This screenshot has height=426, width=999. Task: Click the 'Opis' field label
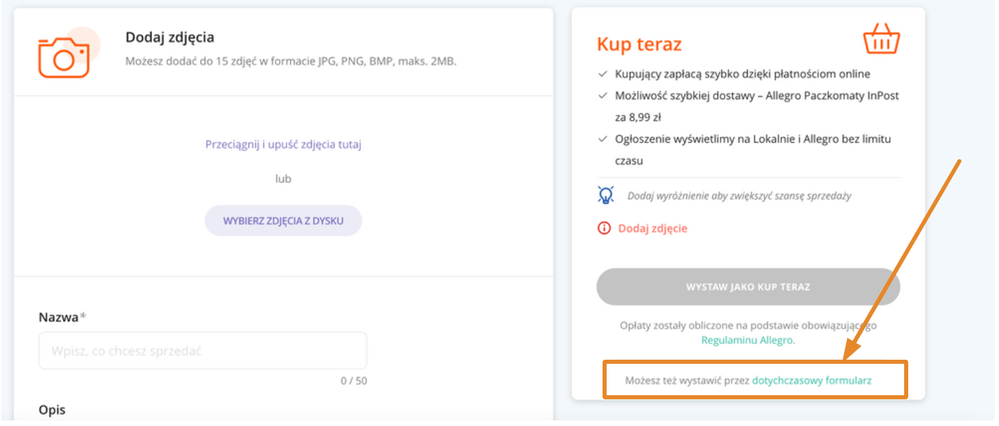(52, 411)
